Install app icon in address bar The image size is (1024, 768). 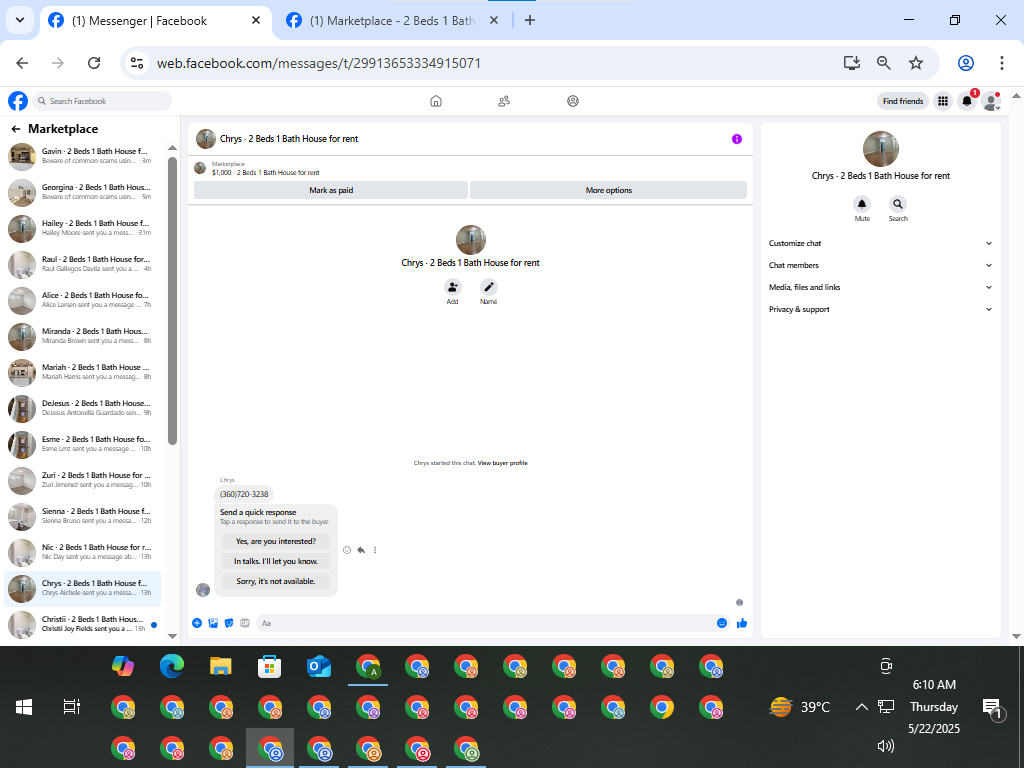coord(852,63)
